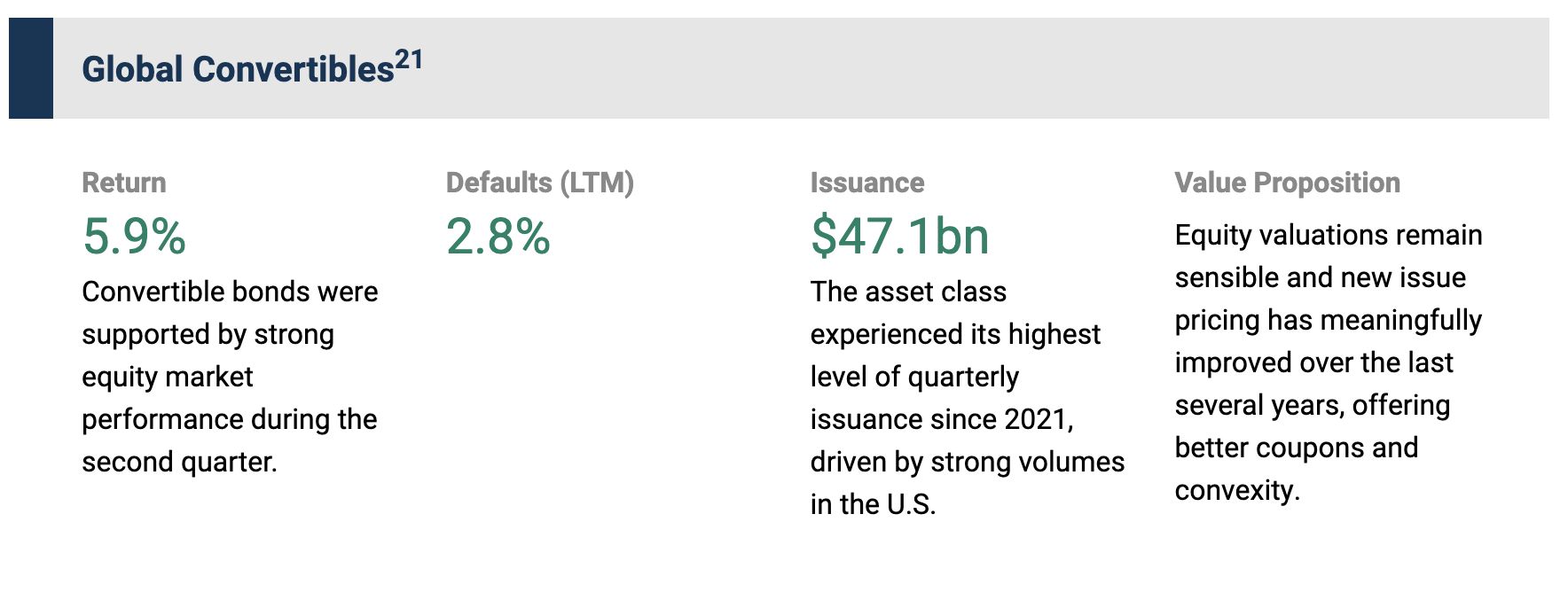Click the text 'Equity valuations remain'
The height and width of the screenshot is (592, 1568).
click(1329, 235)
